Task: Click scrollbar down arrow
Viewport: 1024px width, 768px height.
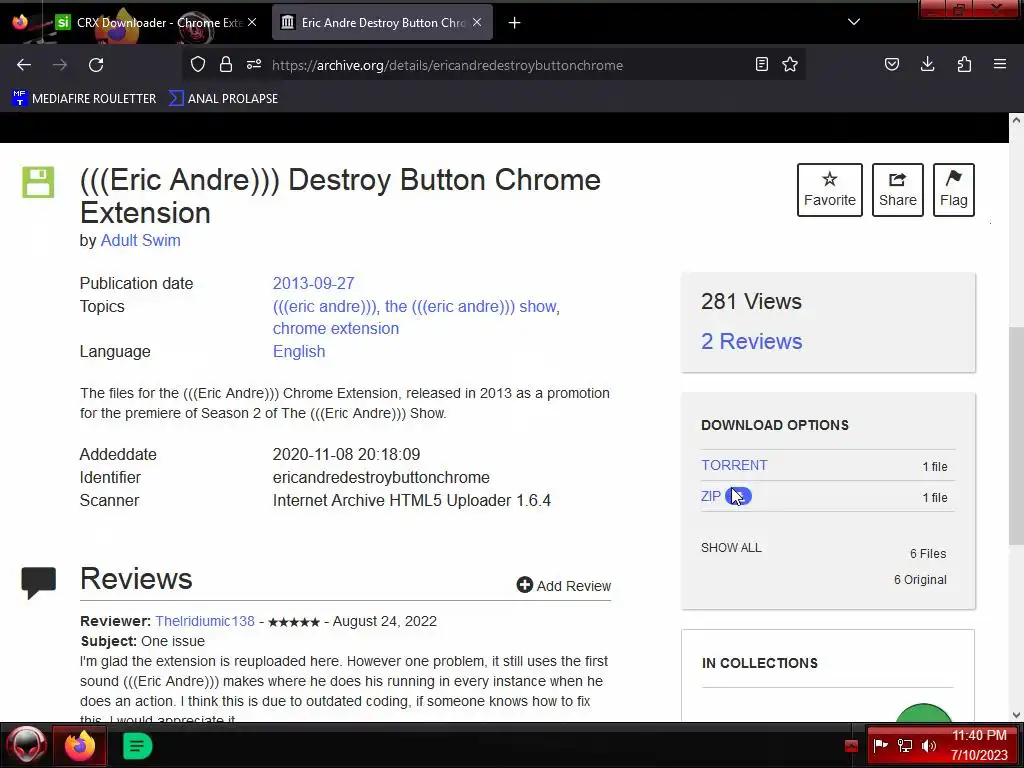Action: click(1016, 714)
